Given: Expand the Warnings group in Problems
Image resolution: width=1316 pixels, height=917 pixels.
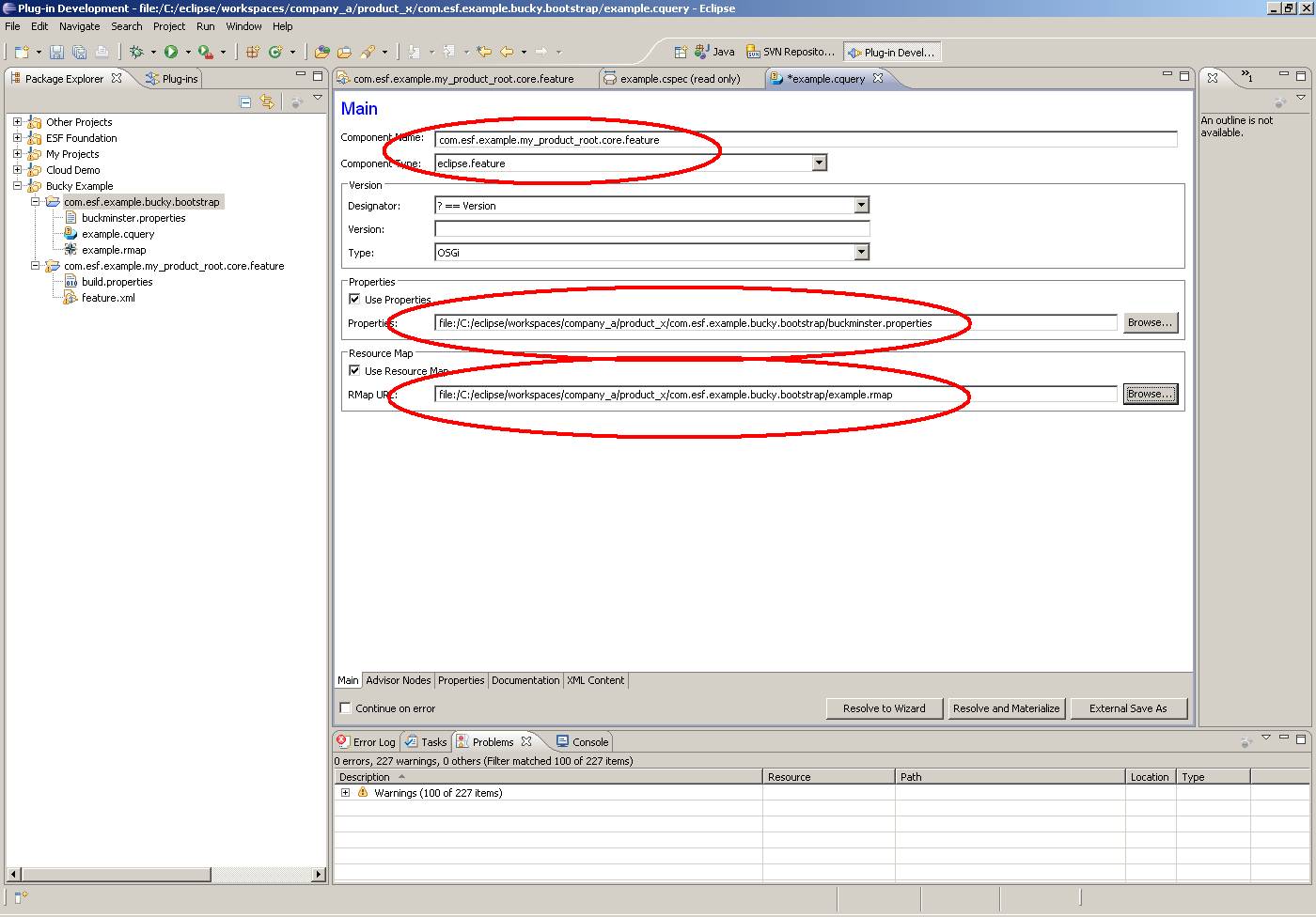Looking at the screenshot, I should [x=345, y=792].
